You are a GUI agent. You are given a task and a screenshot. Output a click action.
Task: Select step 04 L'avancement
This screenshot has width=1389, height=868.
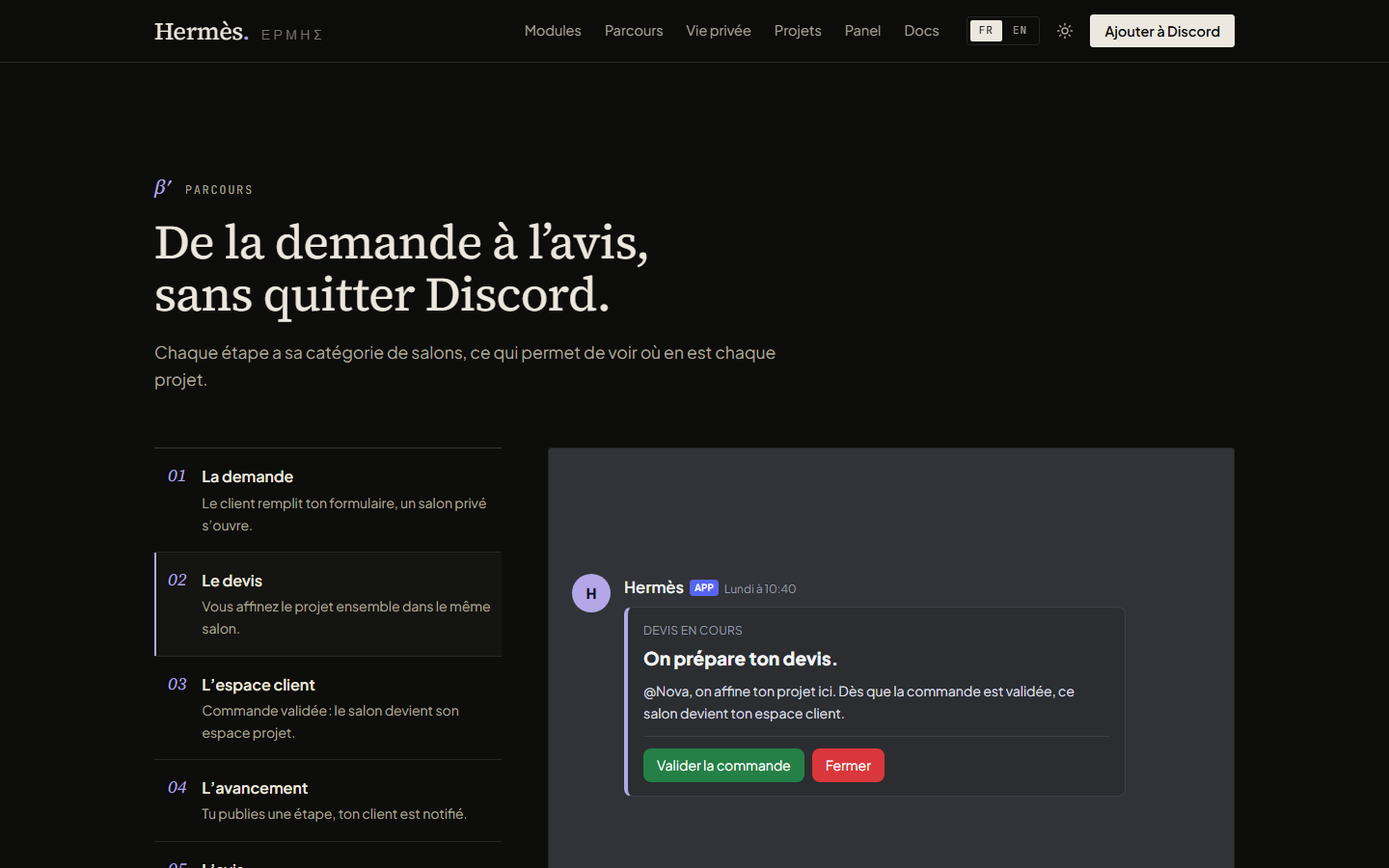pyautogui.click(x=328, y=800)
